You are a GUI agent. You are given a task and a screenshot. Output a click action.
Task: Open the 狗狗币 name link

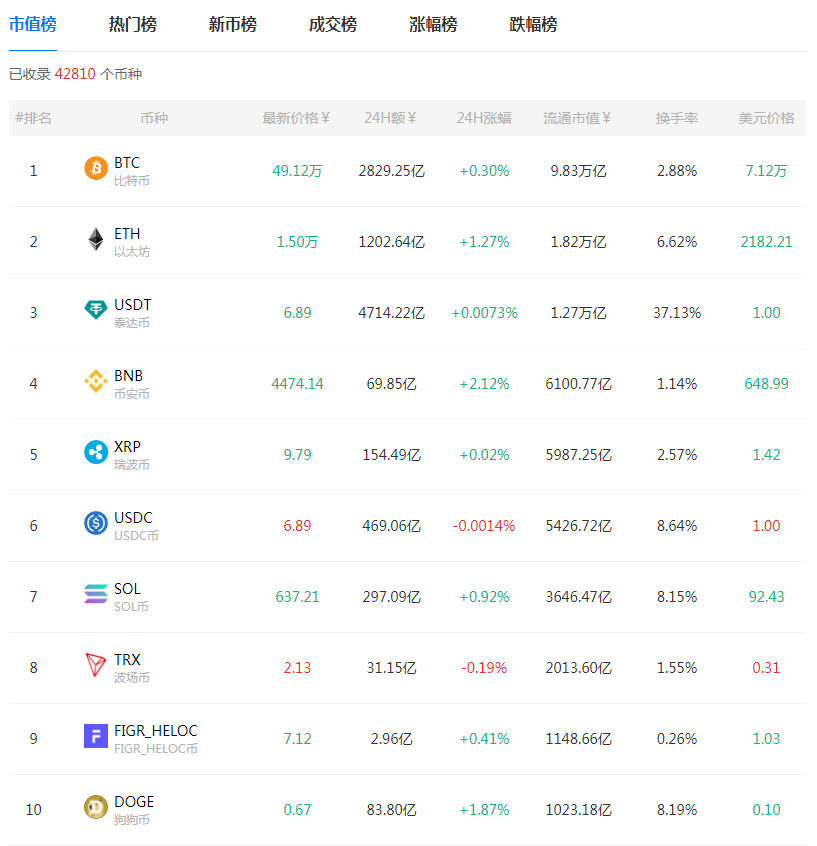131,820
